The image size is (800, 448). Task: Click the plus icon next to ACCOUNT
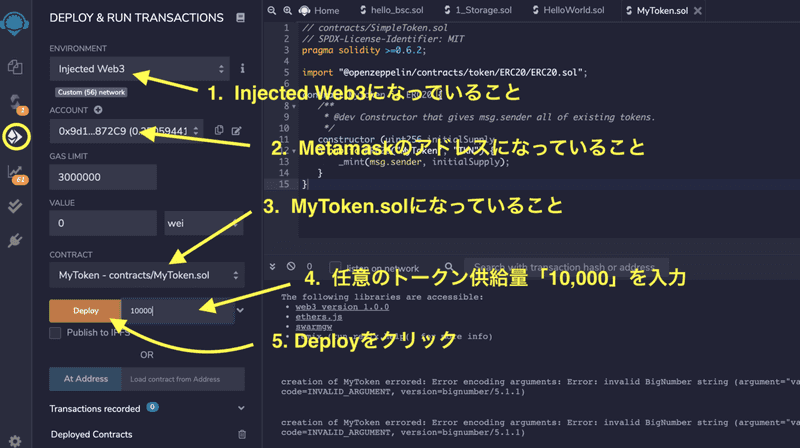(x=98, y=110)
